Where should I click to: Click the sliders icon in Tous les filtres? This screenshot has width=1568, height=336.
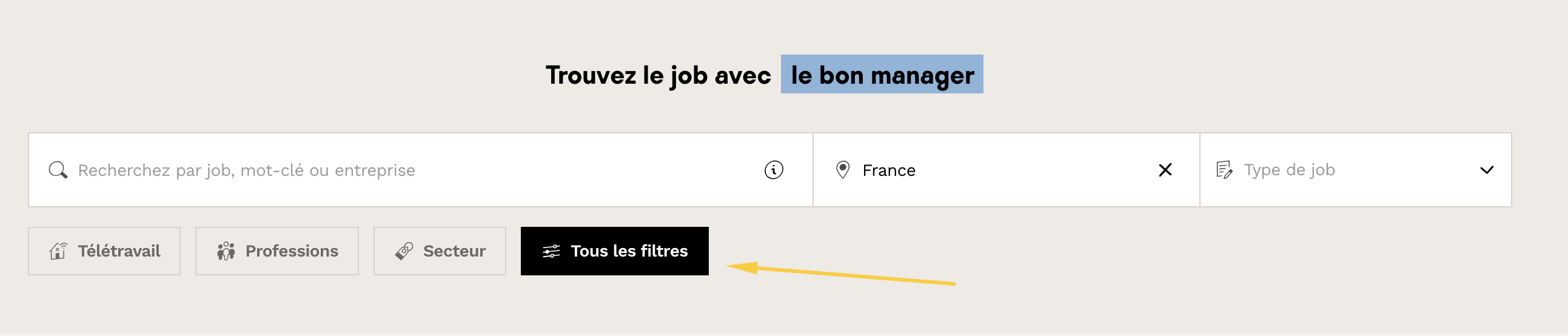552,250
